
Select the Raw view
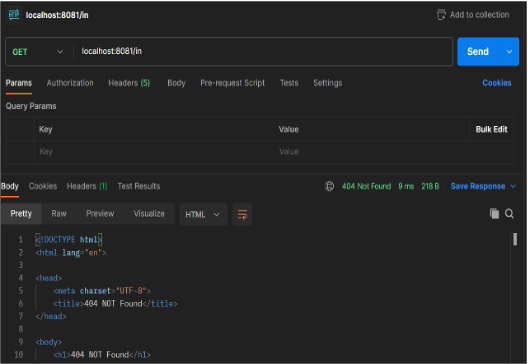click(x=59, y=213)
